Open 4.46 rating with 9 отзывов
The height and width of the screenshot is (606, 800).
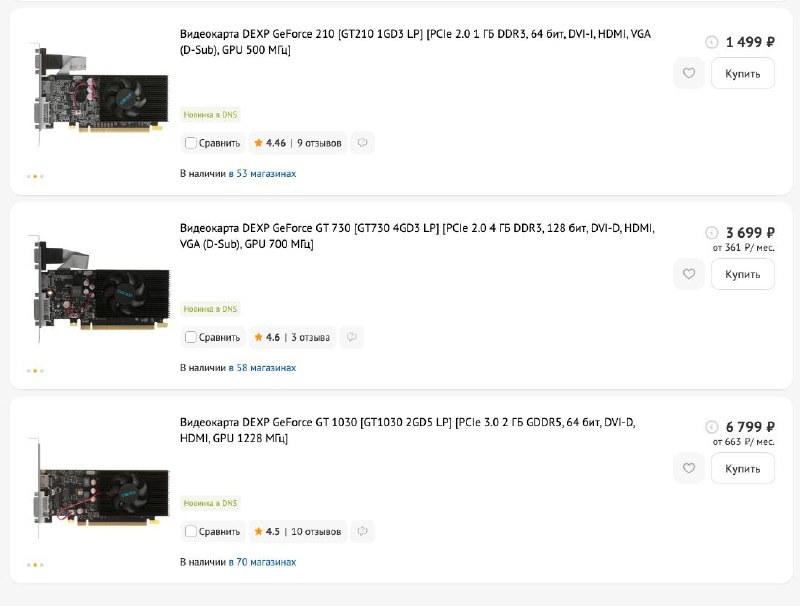[x=298, y=143]
